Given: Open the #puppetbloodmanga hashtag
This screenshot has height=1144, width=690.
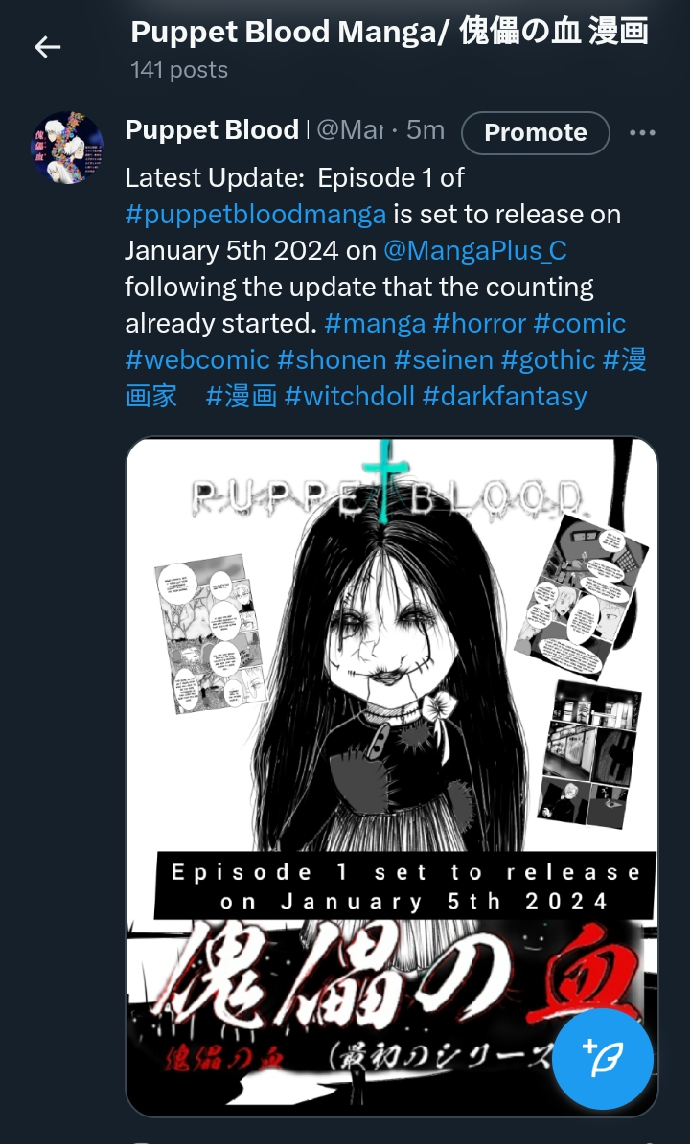Looking at the screenshot, I should (x=255, y=214).
